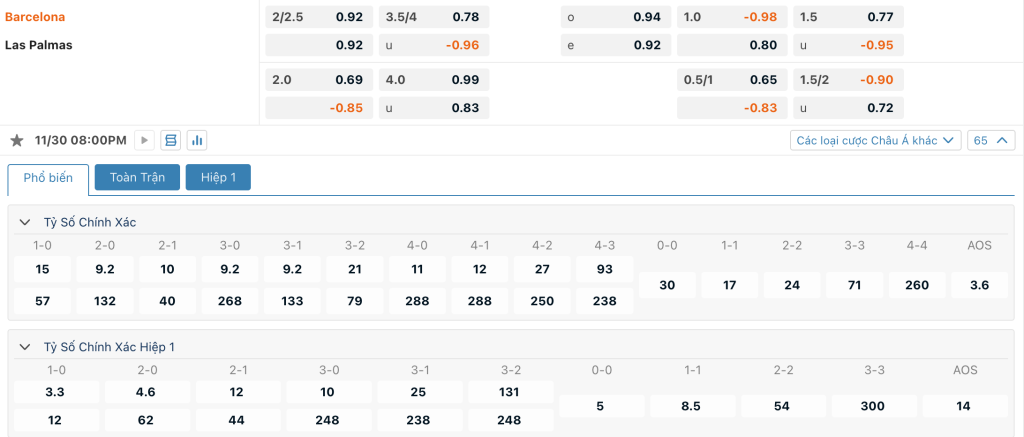
Task: Collapse Tỷ Số Chính Xác Hiệp 1 section
Action: tap(26, 346)
